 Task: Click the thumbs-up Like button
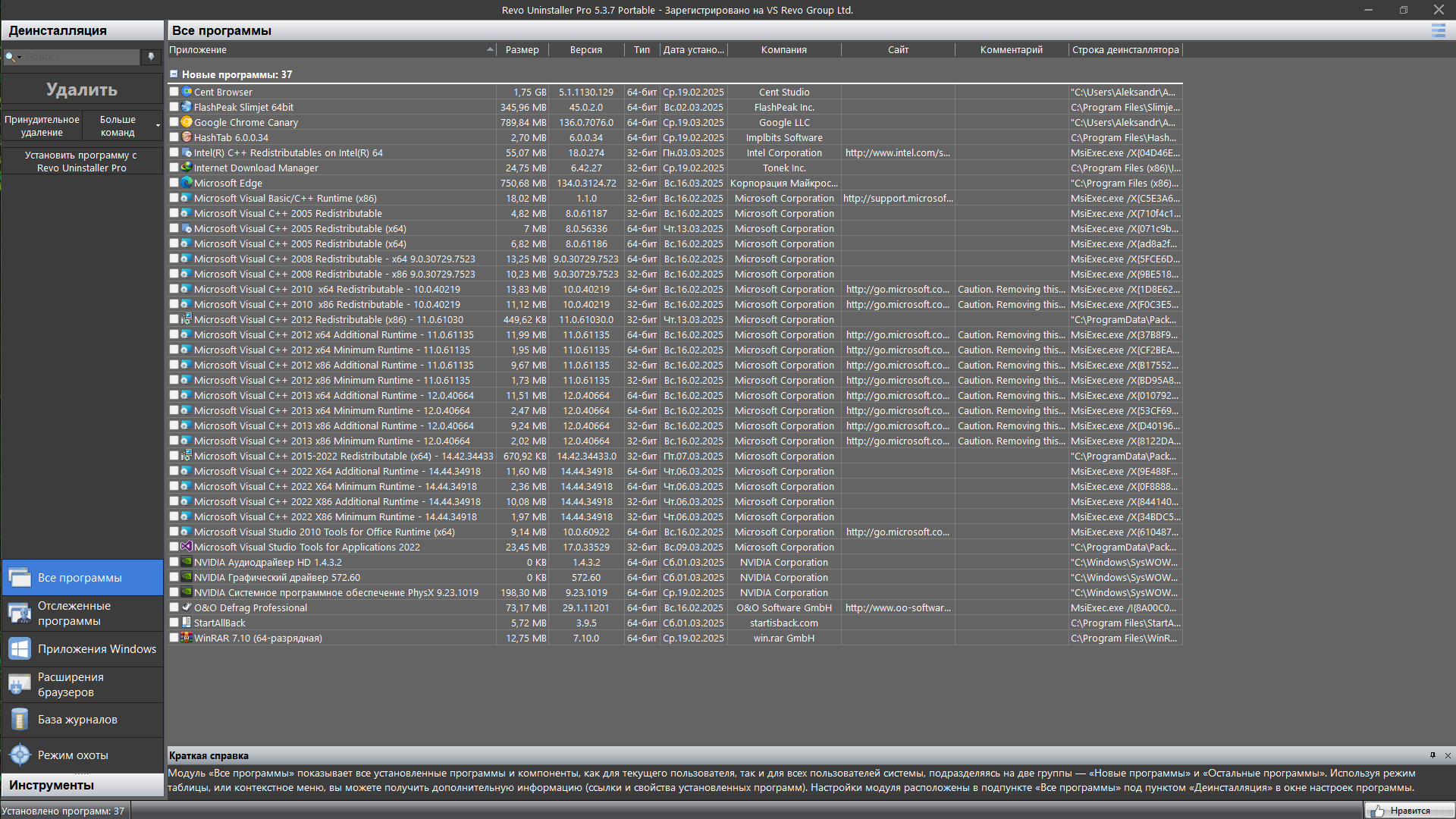pos(1409,811)
